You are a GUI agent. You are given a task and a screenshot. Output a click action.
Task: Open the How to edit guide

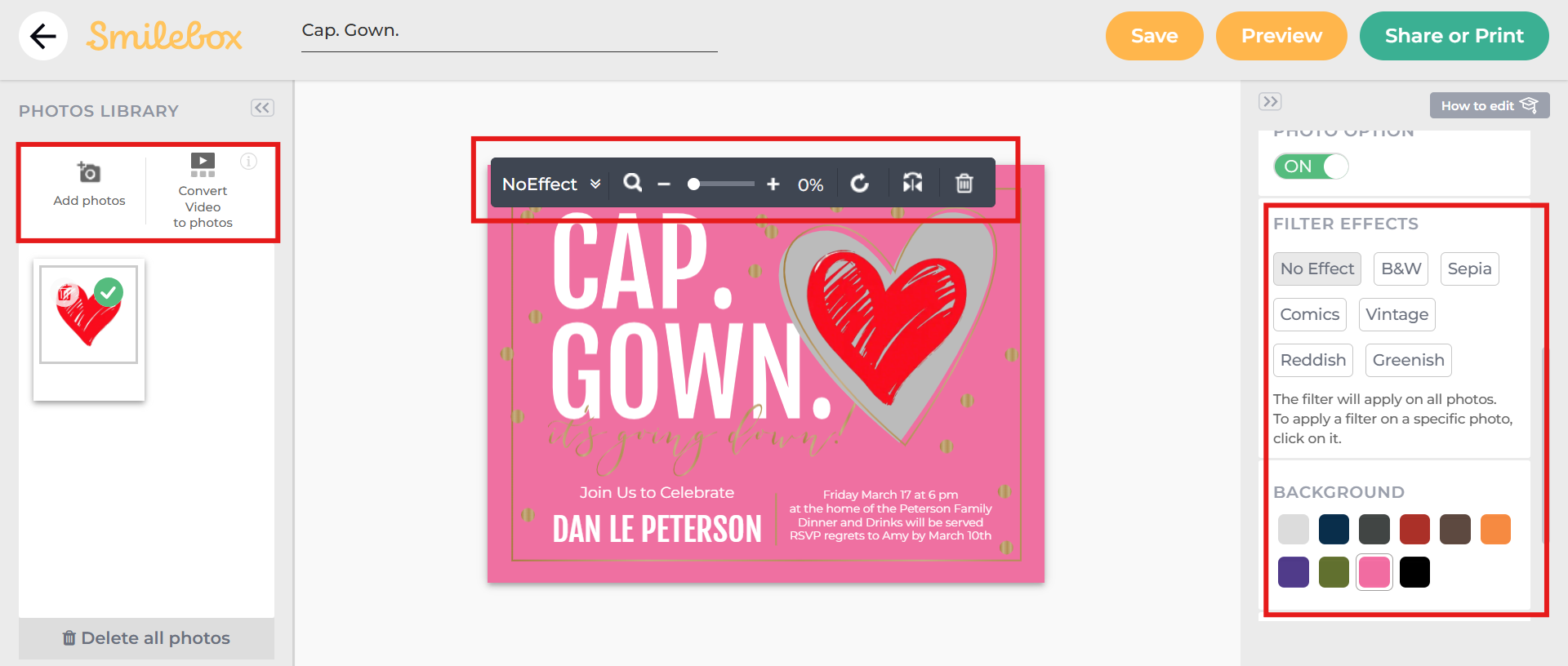(1490, 105)
